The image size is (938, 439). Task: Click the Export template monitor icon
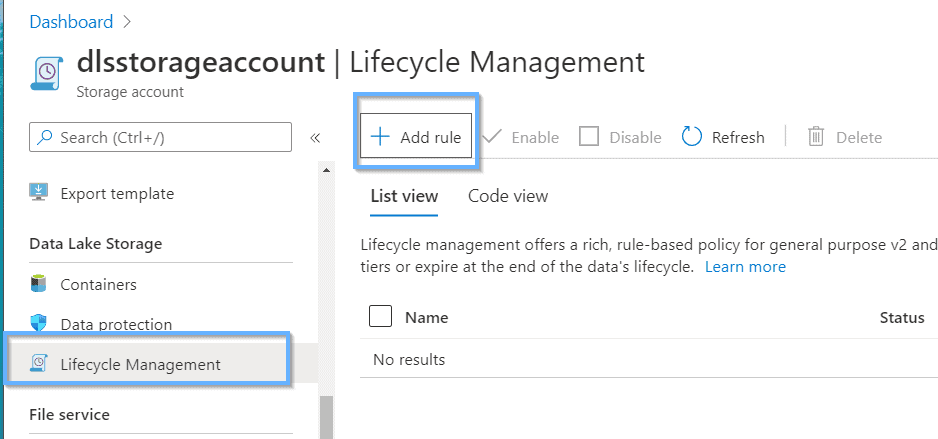pyautogui.click(x=38, y=193)
